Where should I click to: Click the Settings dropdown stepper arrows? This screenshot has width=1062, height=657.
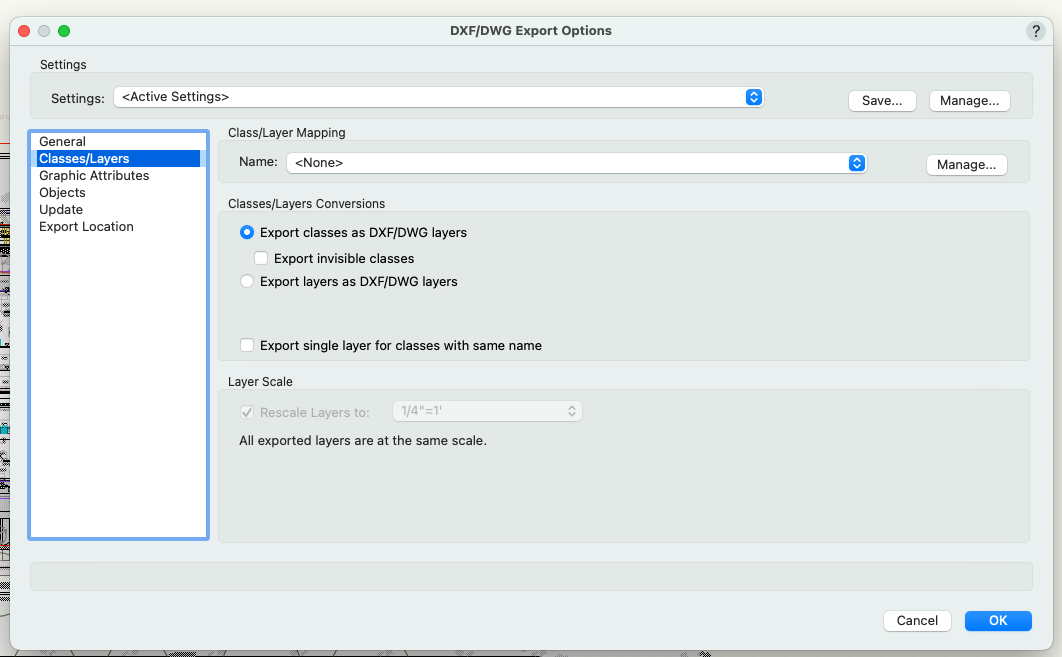point(754,97)
